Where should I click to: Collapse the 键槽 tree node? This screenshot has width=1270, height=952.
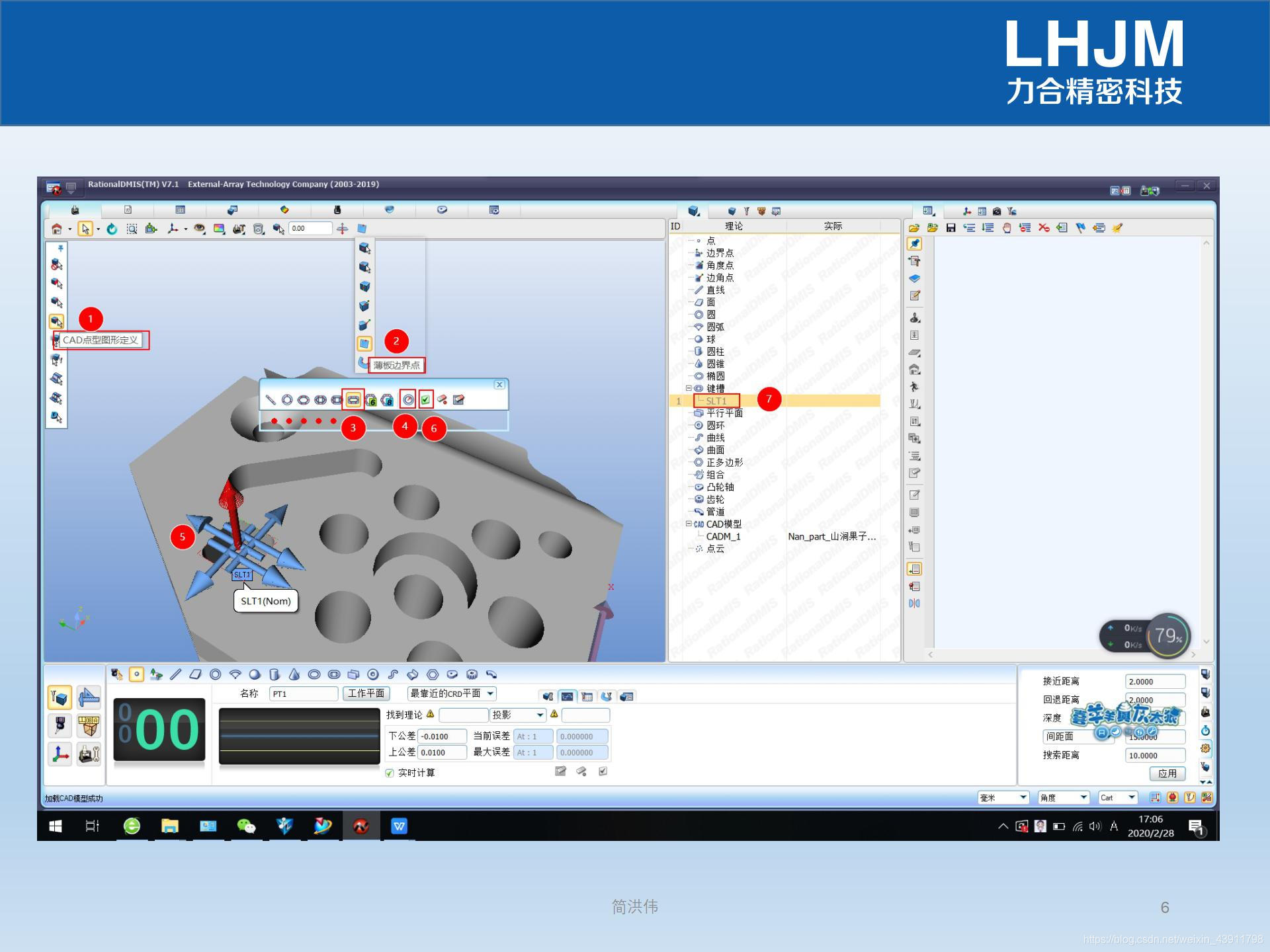[689, 388]
